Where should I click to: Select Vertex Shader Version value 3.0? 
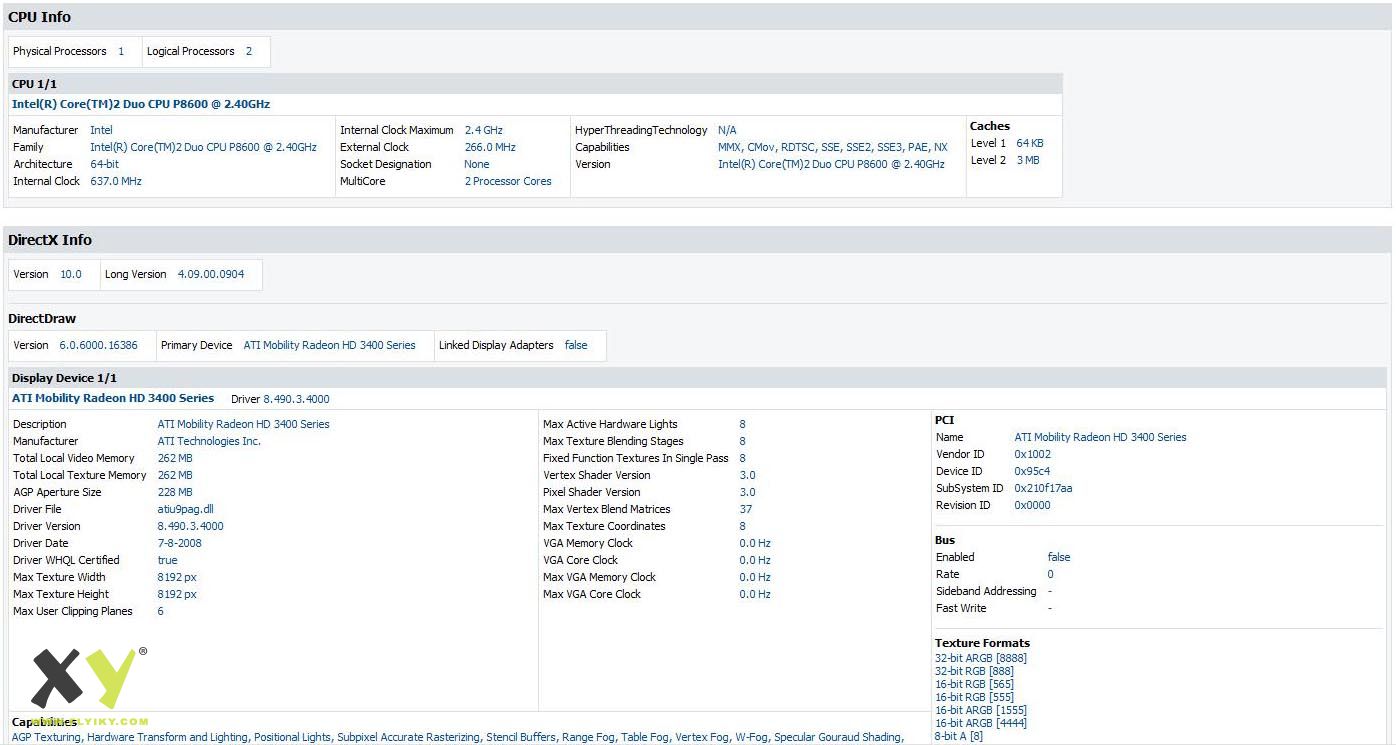pyautogui.click(x=748, y=475)
